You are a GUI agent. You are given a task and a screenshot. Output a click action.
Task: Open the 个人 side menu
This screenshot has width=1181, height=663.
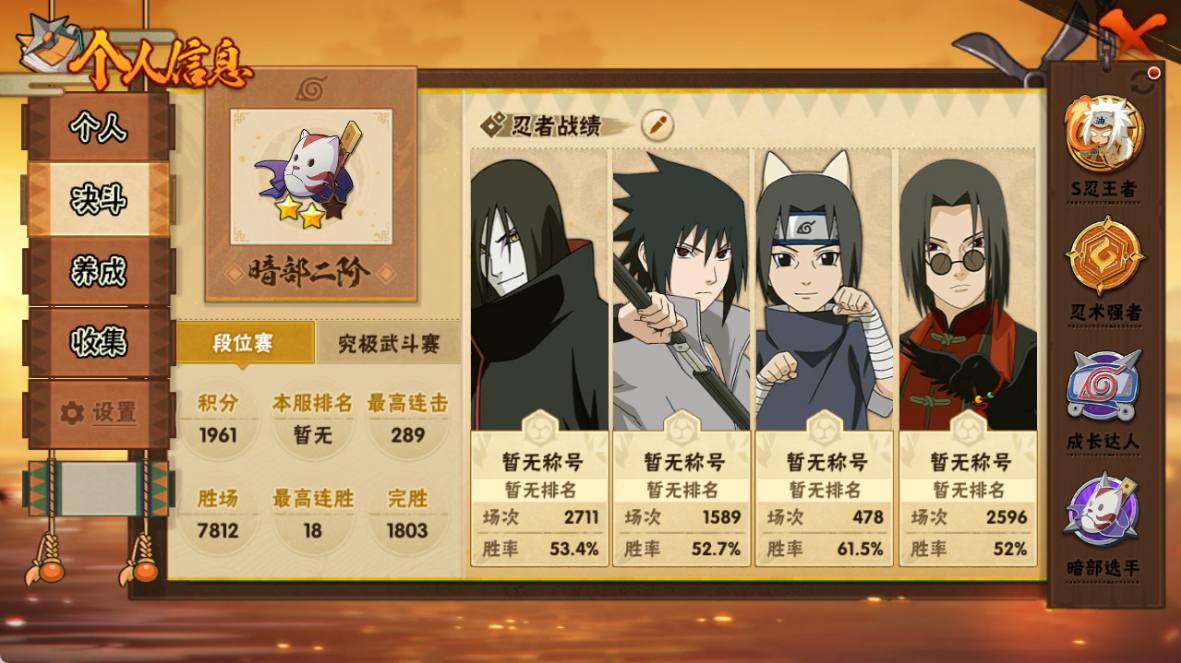[98, 127]
